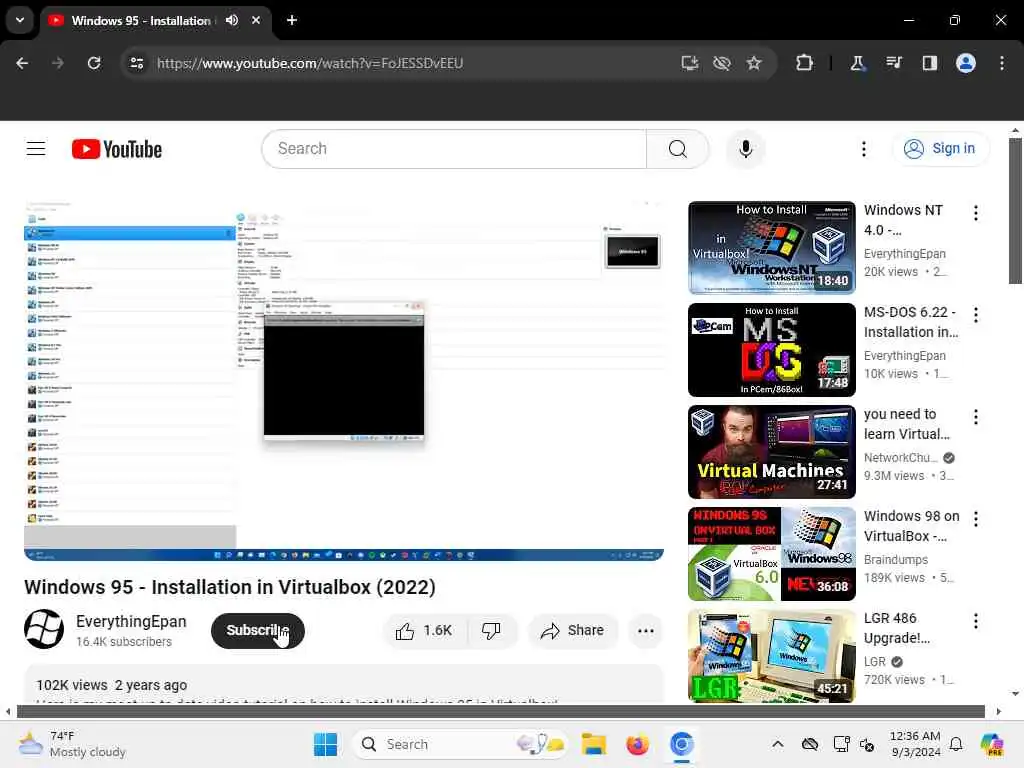Click the video player area

tap(344, 381)
